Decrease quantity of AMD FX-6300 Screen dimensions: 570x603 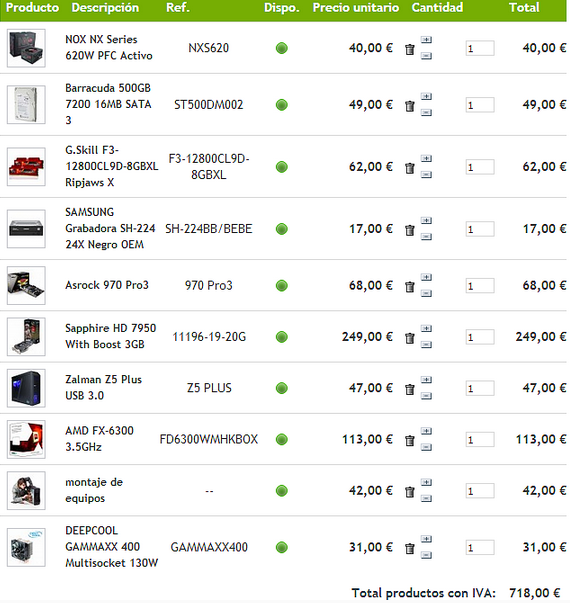426,447
